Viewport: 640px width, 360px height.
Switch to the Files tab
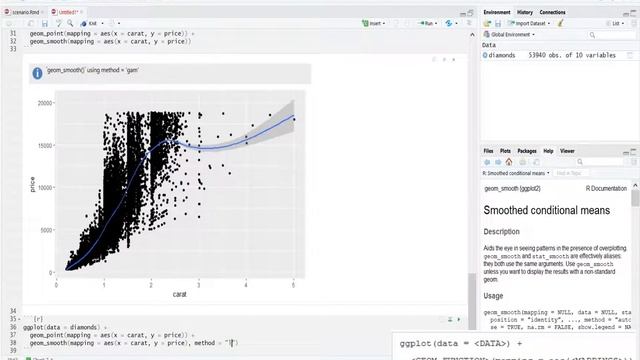[x=488, y=151]
